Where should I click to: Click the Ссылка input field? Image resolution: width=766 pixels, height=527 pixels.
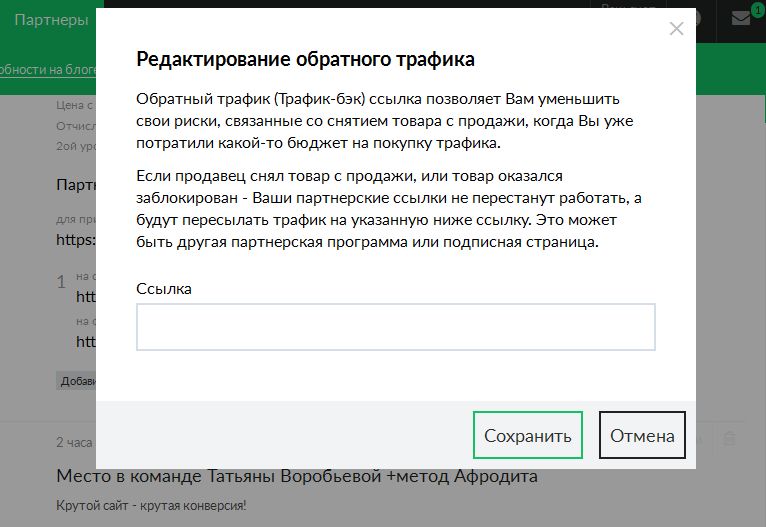[x=395, y=327]
